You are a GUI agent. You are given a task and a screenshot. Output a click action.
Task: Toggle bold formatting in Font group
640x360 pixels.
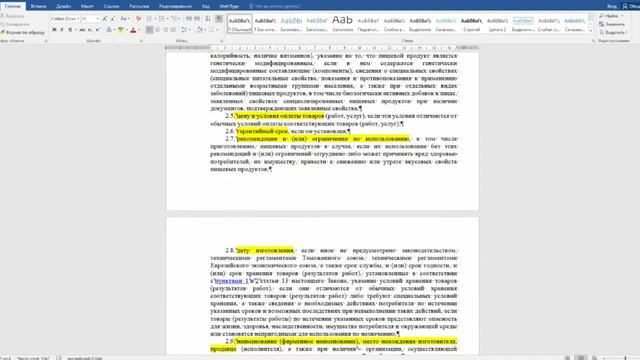tap(54, 30)
